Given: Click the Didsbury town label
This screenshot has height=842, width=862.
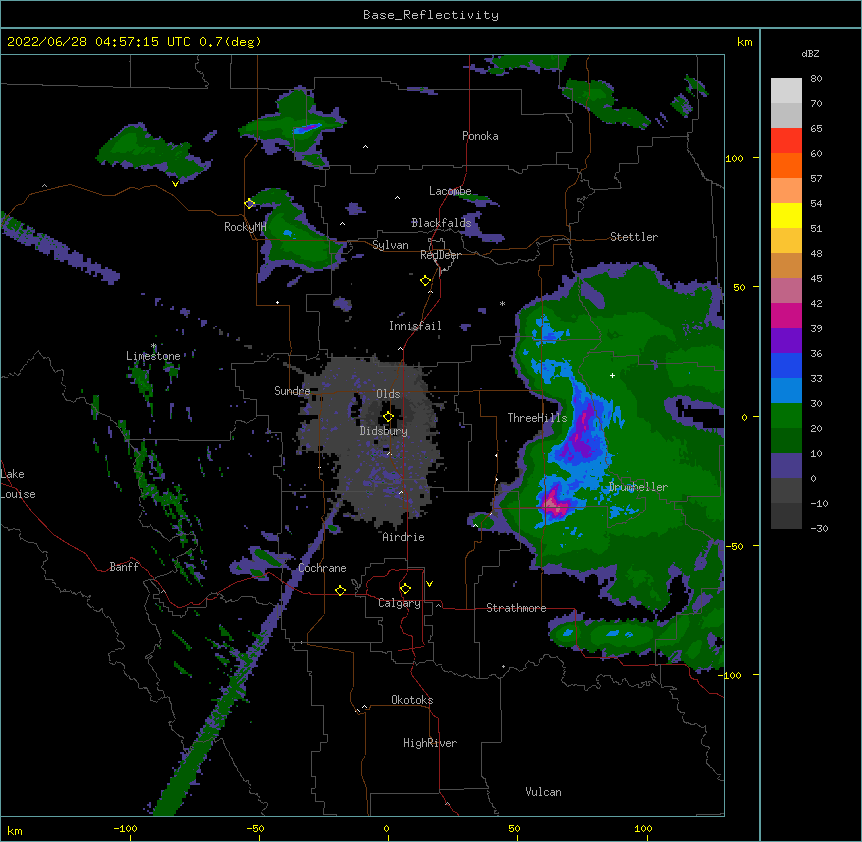Looking at the screenshot, I should pyautogui.click(x=384, y=431).
